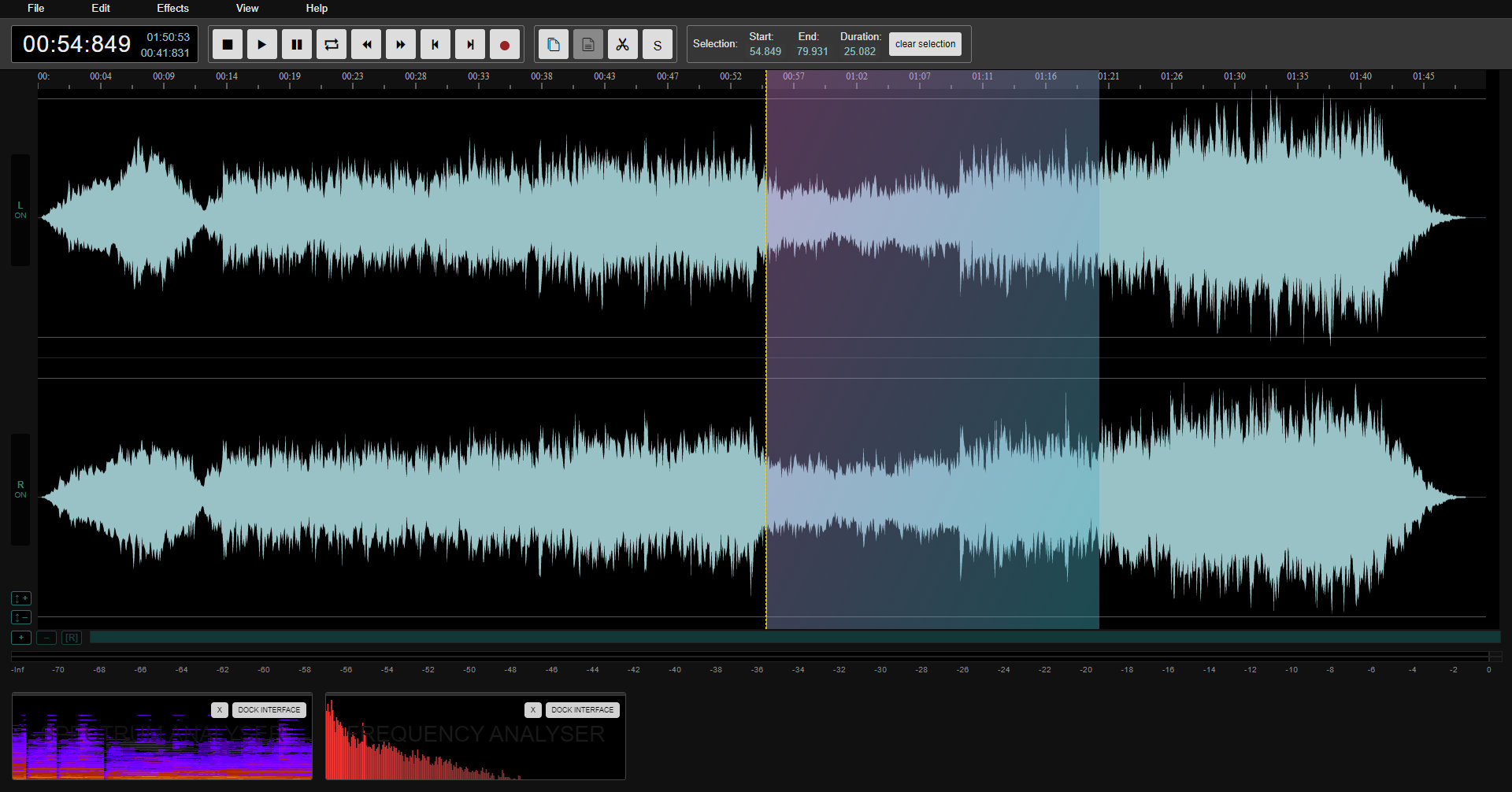
Task: Click the -36 mark on the level meter
Action: [757, 670]
